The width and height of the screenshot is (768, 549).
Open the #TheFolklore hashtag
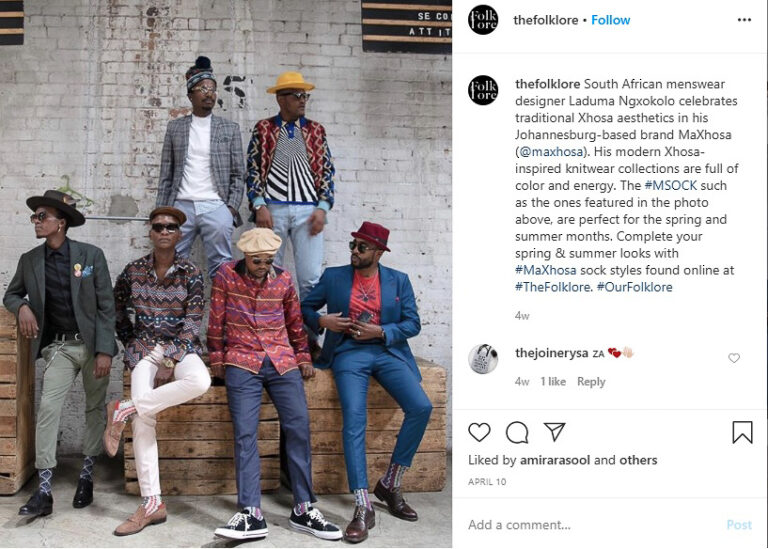point(553,287)
